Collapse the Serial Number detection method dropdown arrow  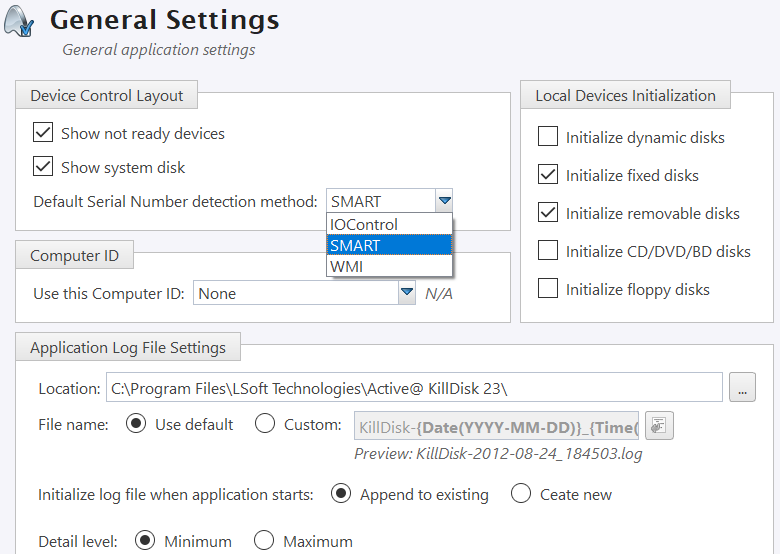point(444,201)
